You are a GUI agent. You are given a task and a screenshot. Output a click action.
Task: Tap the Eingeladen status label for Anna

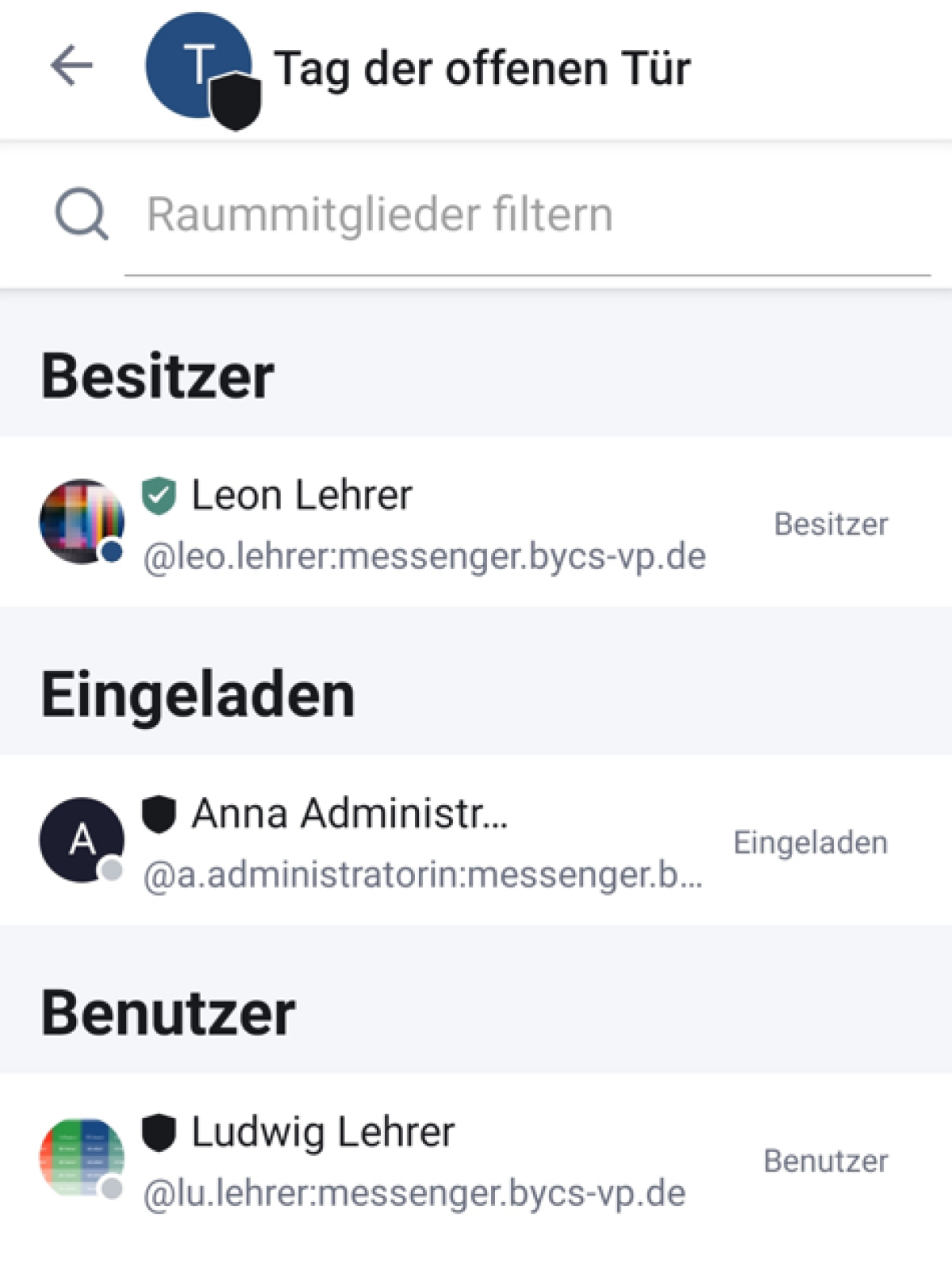(x=810, y=843)
